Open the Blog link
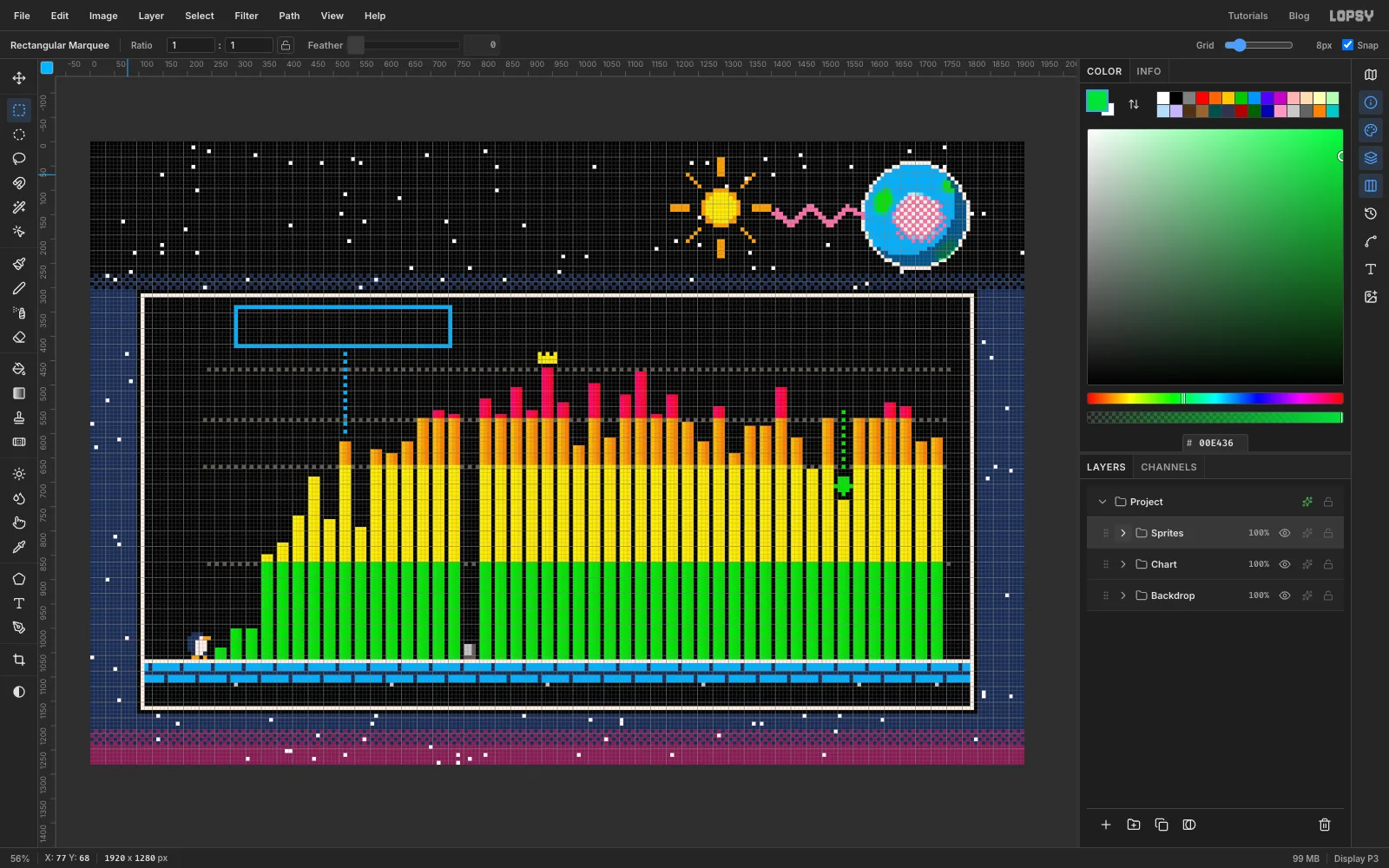Image resolution: width=1389 pixels, height=868 pixels. coord(1299,16)
